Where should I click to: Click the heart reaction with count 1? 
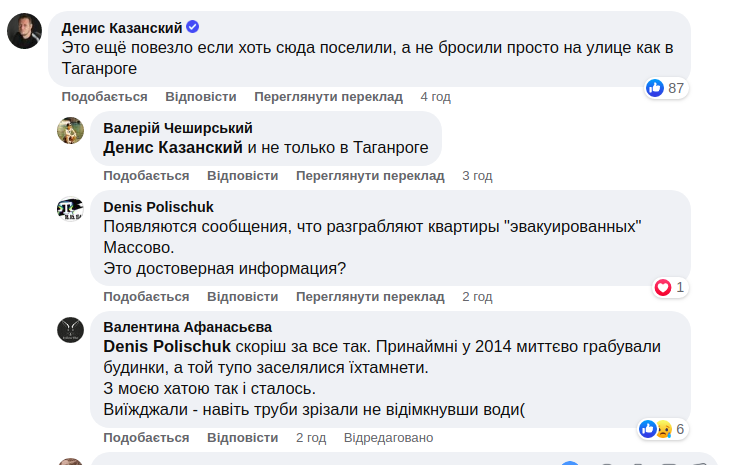click(662, 288)
